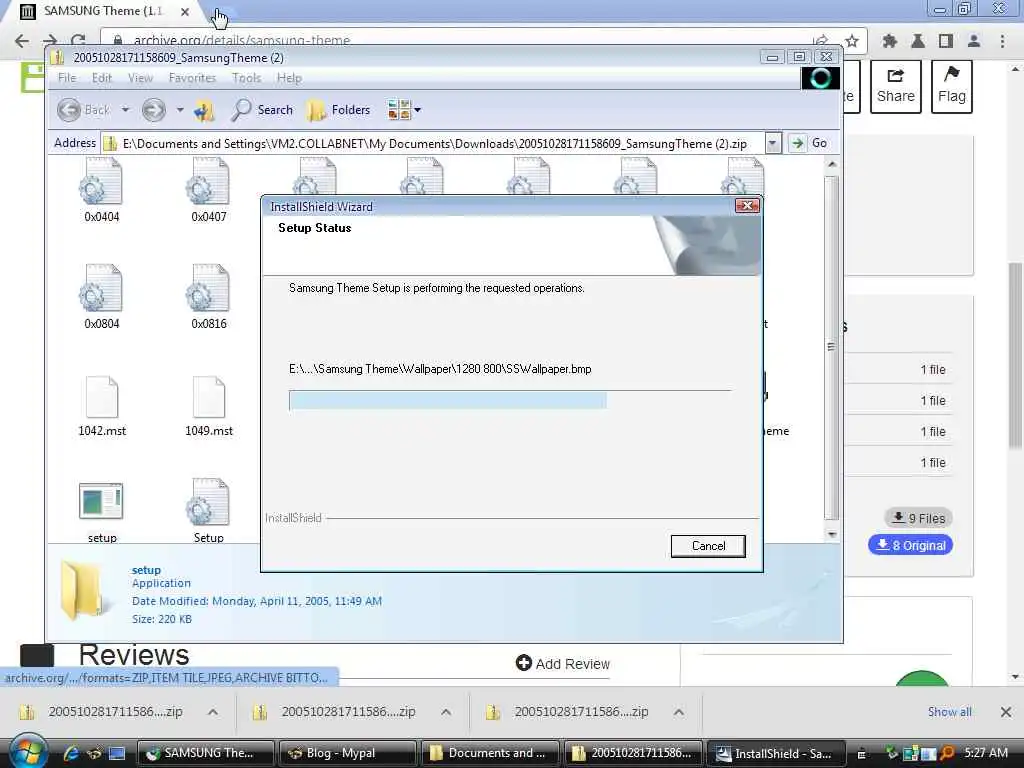1024x768 pixels.
Task: Switch to Blog - Mypal taskbar button
Action: pyautogui.click(x=347, y=753)
